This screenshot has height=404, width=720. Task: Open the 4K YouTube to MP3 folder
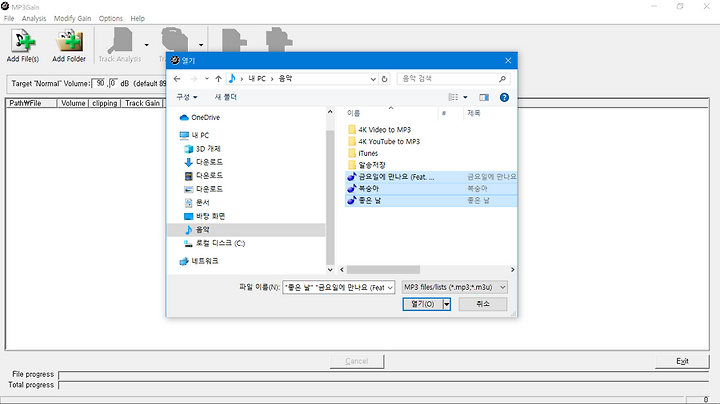click(384, 141)
